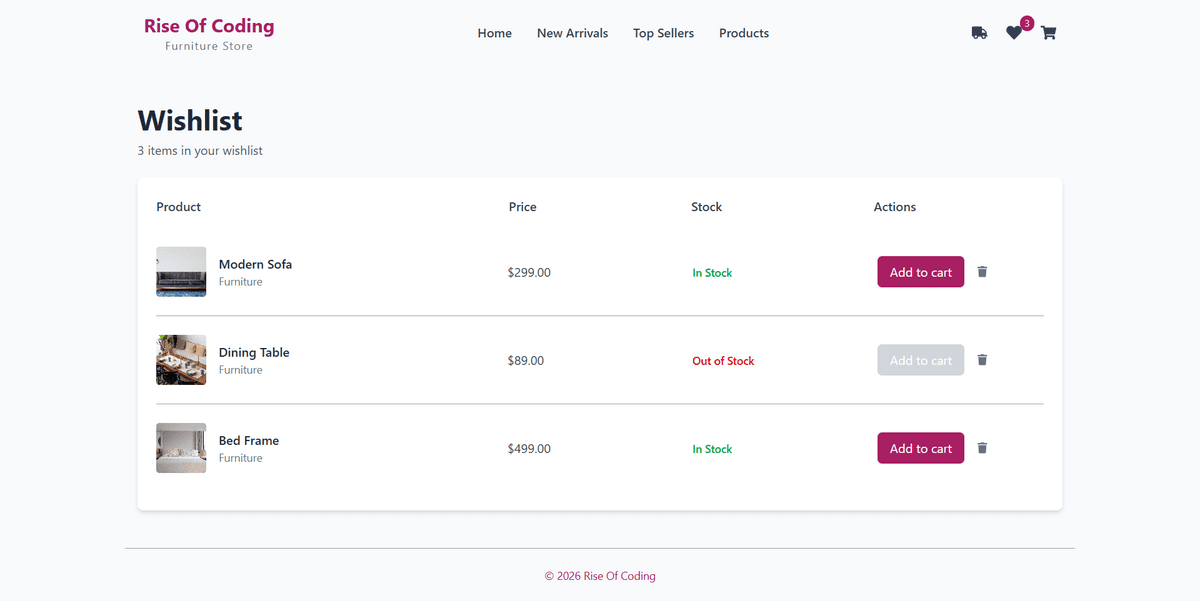Go to the Home menu item

pyautogui.click(x=494, y=33)
